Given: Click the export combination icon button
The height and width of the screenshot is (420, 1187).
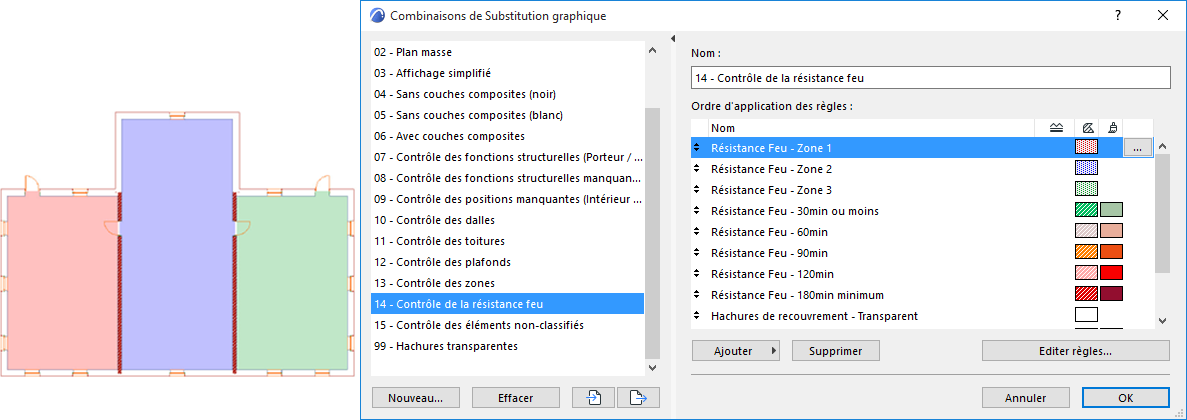Looking at the screenshot, I should tap(639, 397).
